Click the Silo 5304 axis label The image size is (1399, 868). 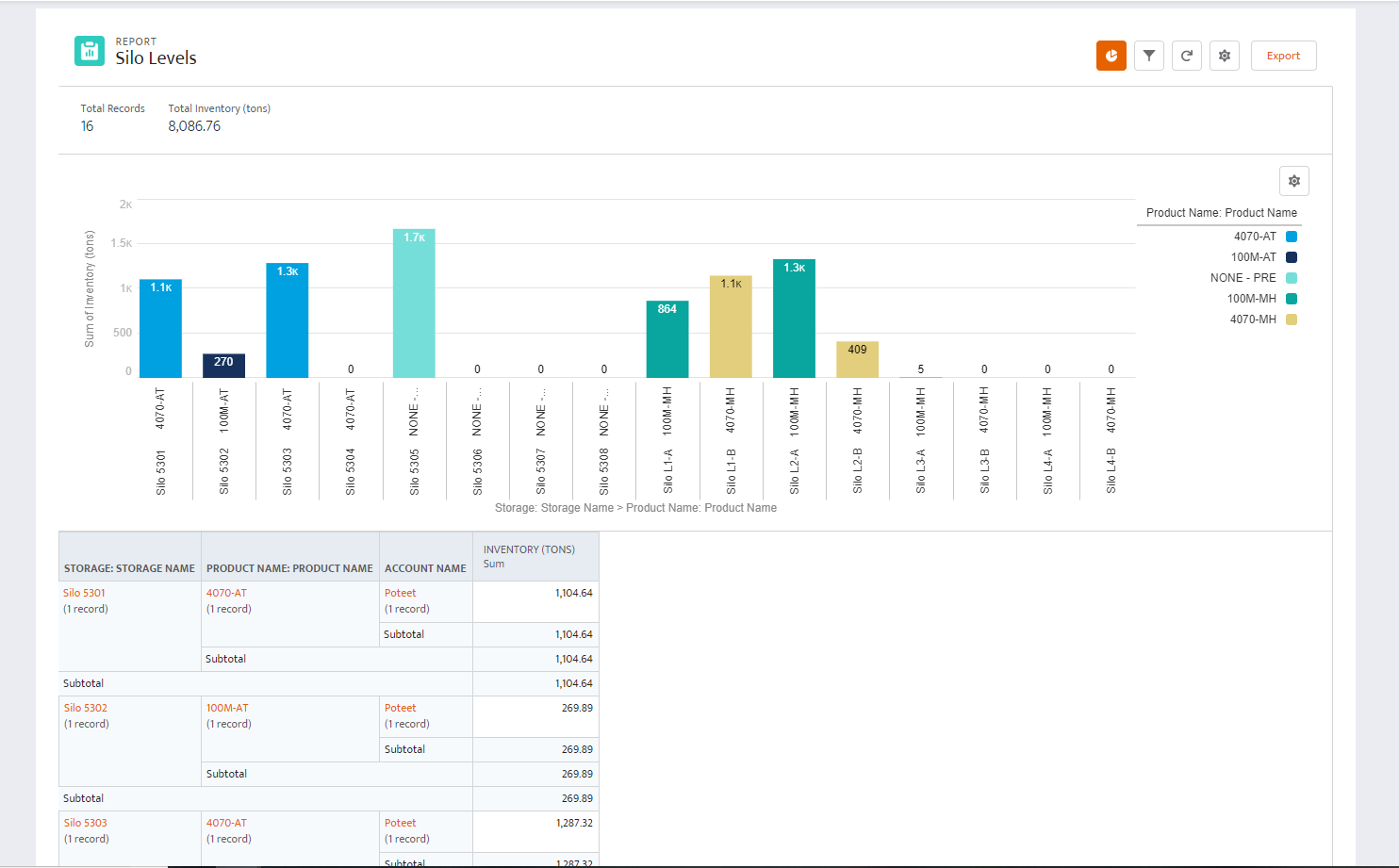351,471
